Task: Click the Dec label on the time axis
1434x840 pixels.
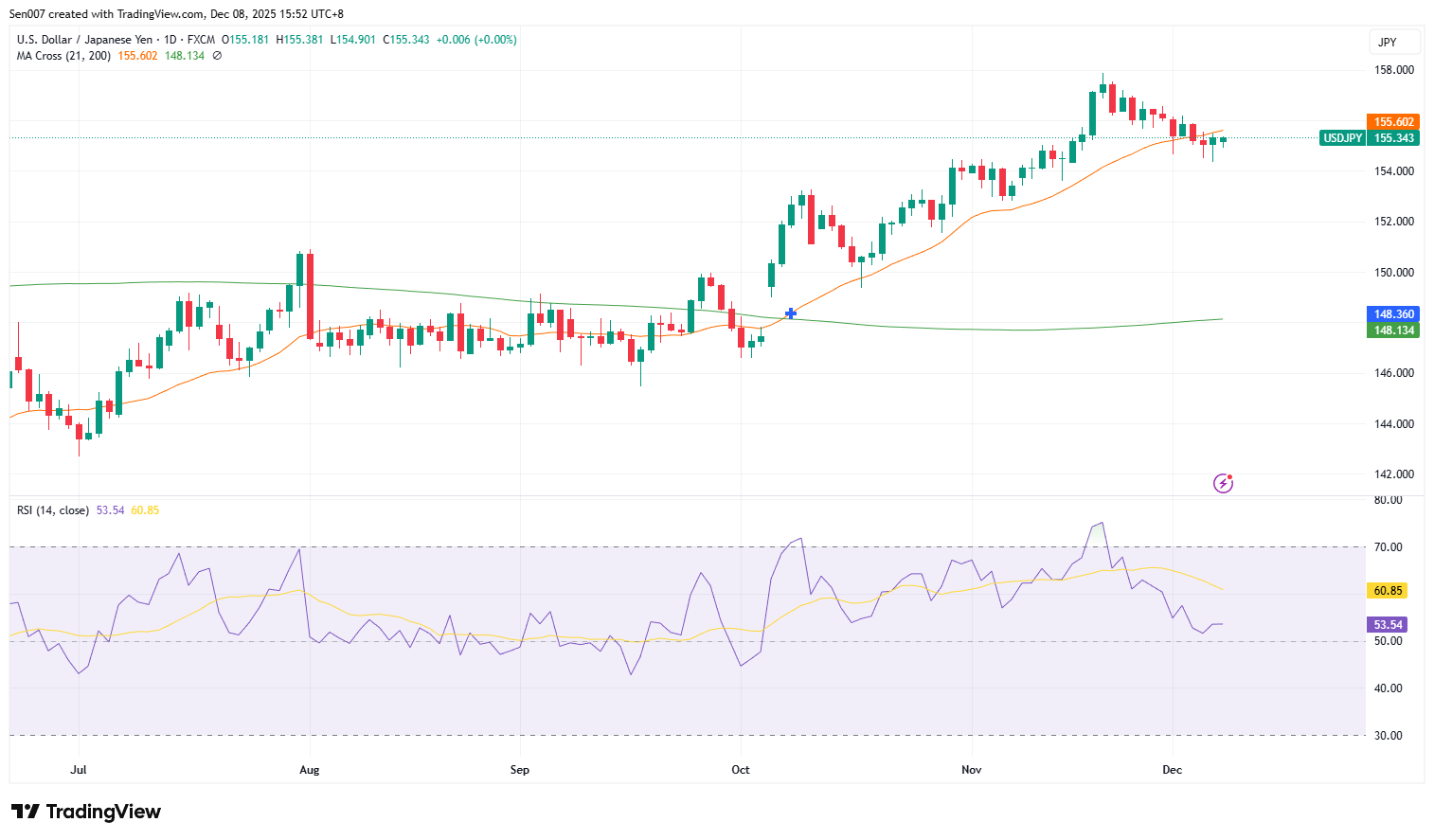Action: pos(1172,770)
